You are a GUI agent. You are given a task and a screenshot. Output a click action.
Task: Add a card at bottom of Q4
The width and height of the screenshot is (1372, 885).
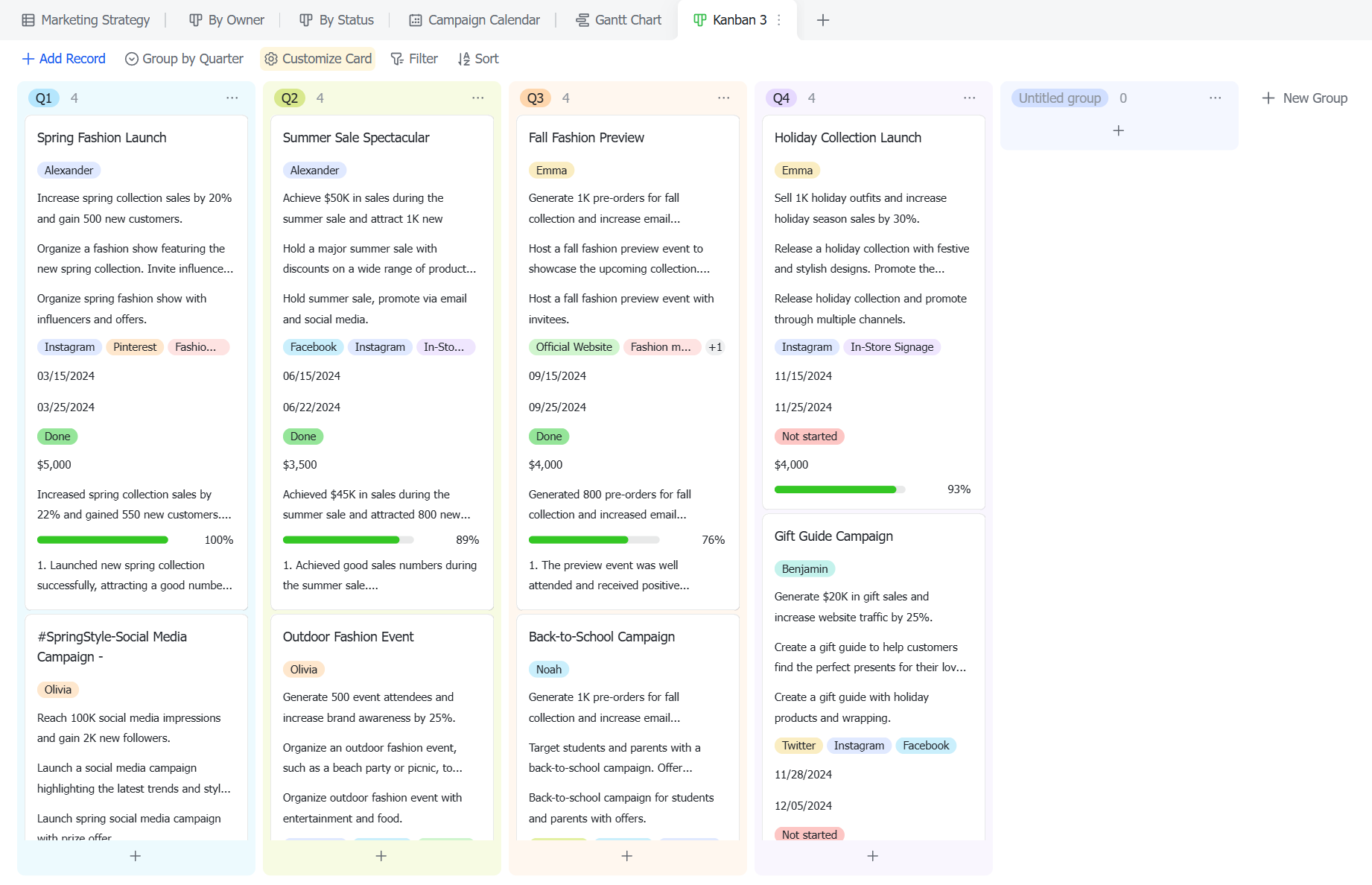pos(873,856)
